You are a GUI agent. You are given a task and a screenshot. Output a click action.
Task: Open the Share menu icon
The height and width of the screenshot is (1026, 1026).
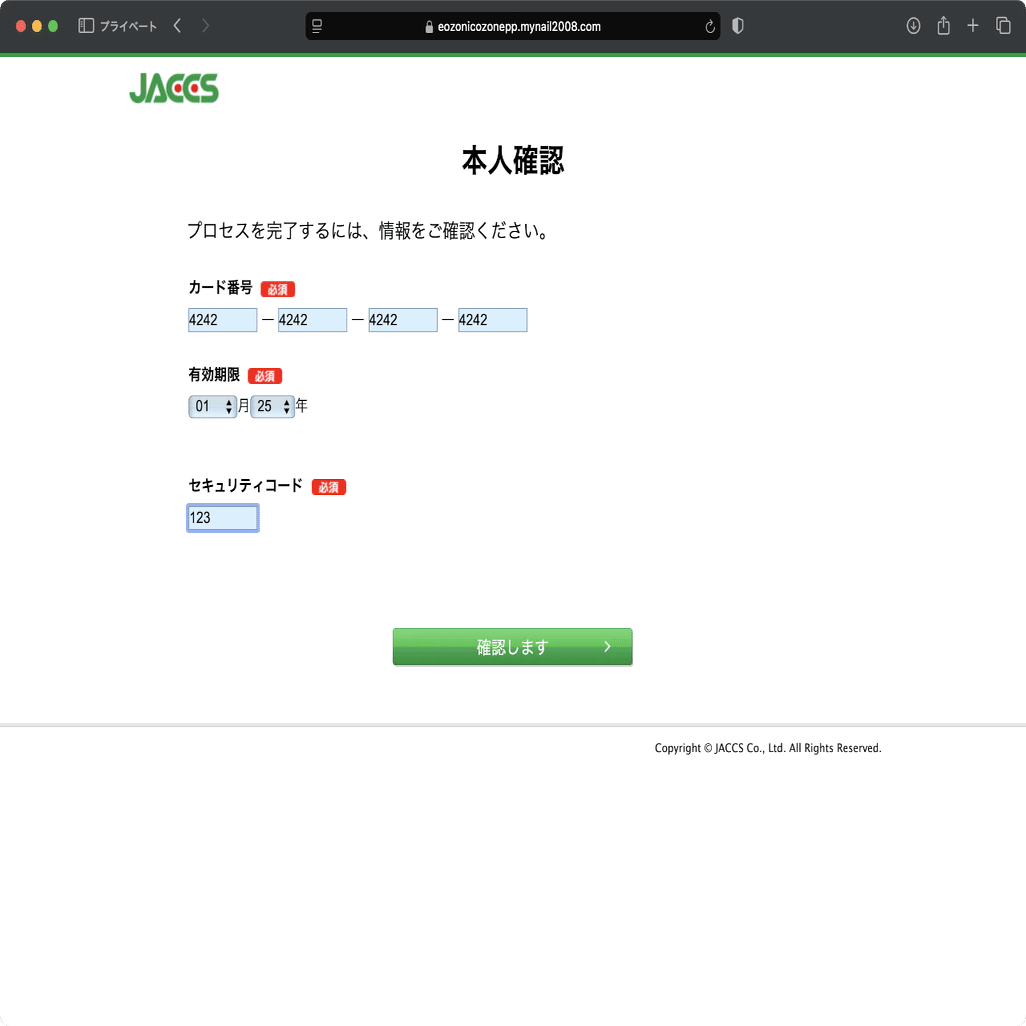pyautogui.click(x=943, y=25)
